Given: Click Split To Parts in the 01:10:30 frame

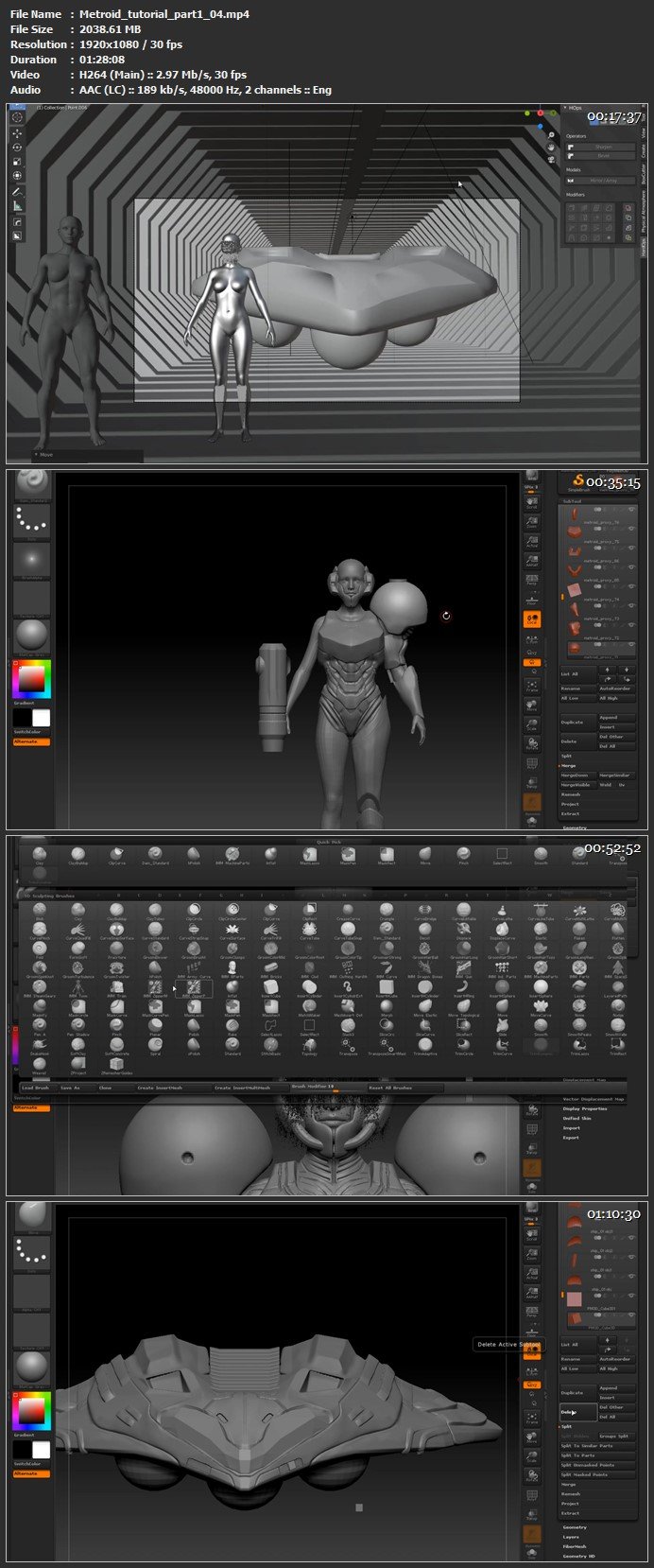Looking at the screenshot, I should pyautogui.click(x=597, y=1455).
